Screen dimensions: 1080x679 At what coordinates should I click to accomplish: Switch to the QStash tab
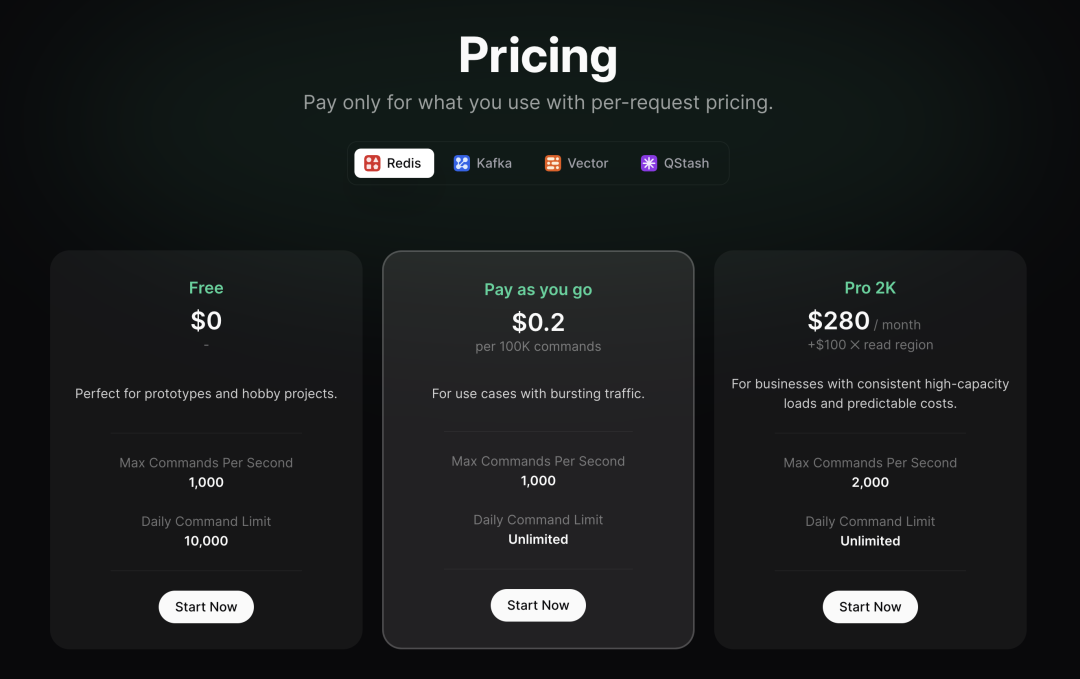coord(675,162)
